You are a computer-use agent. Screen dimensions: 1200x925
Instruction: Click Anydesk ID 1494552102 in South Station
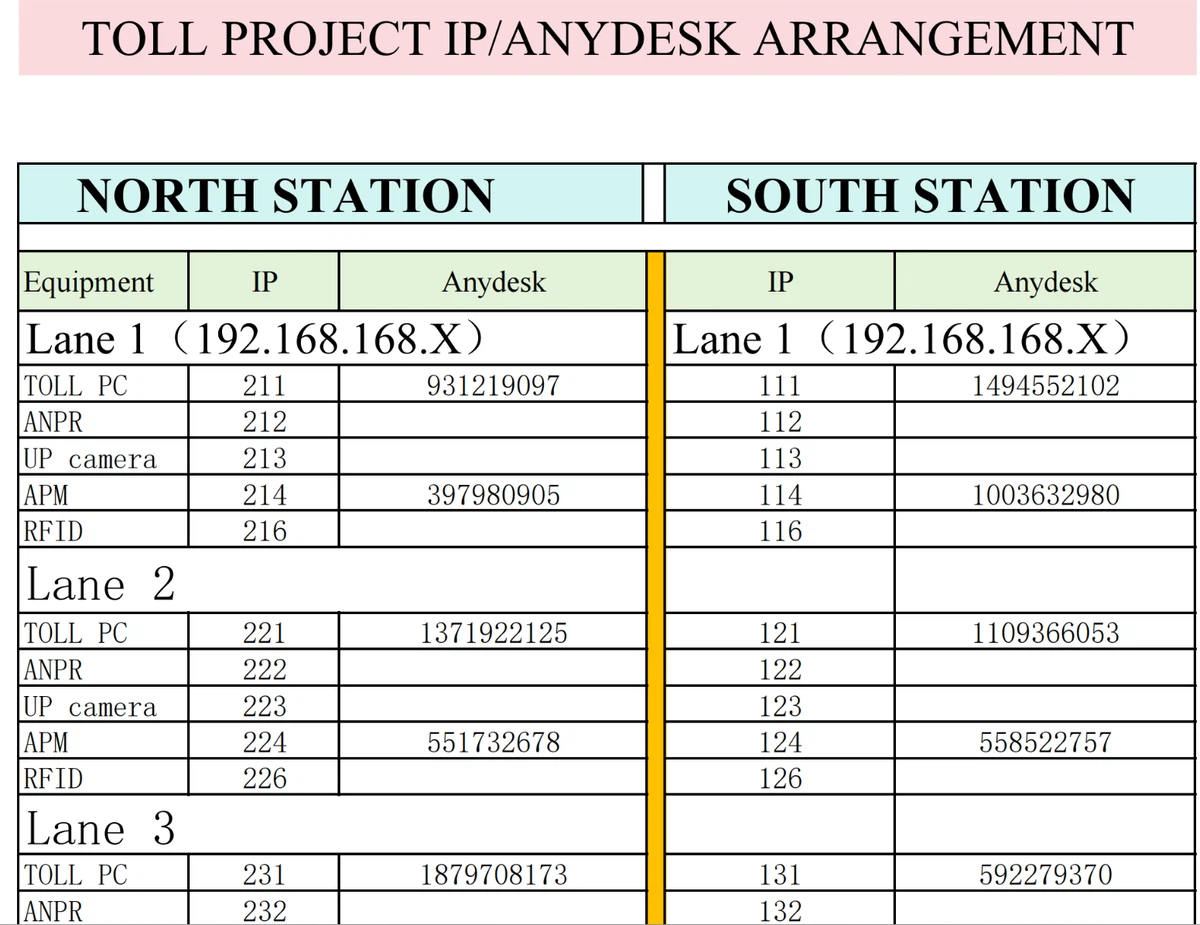click(1046, 386)
